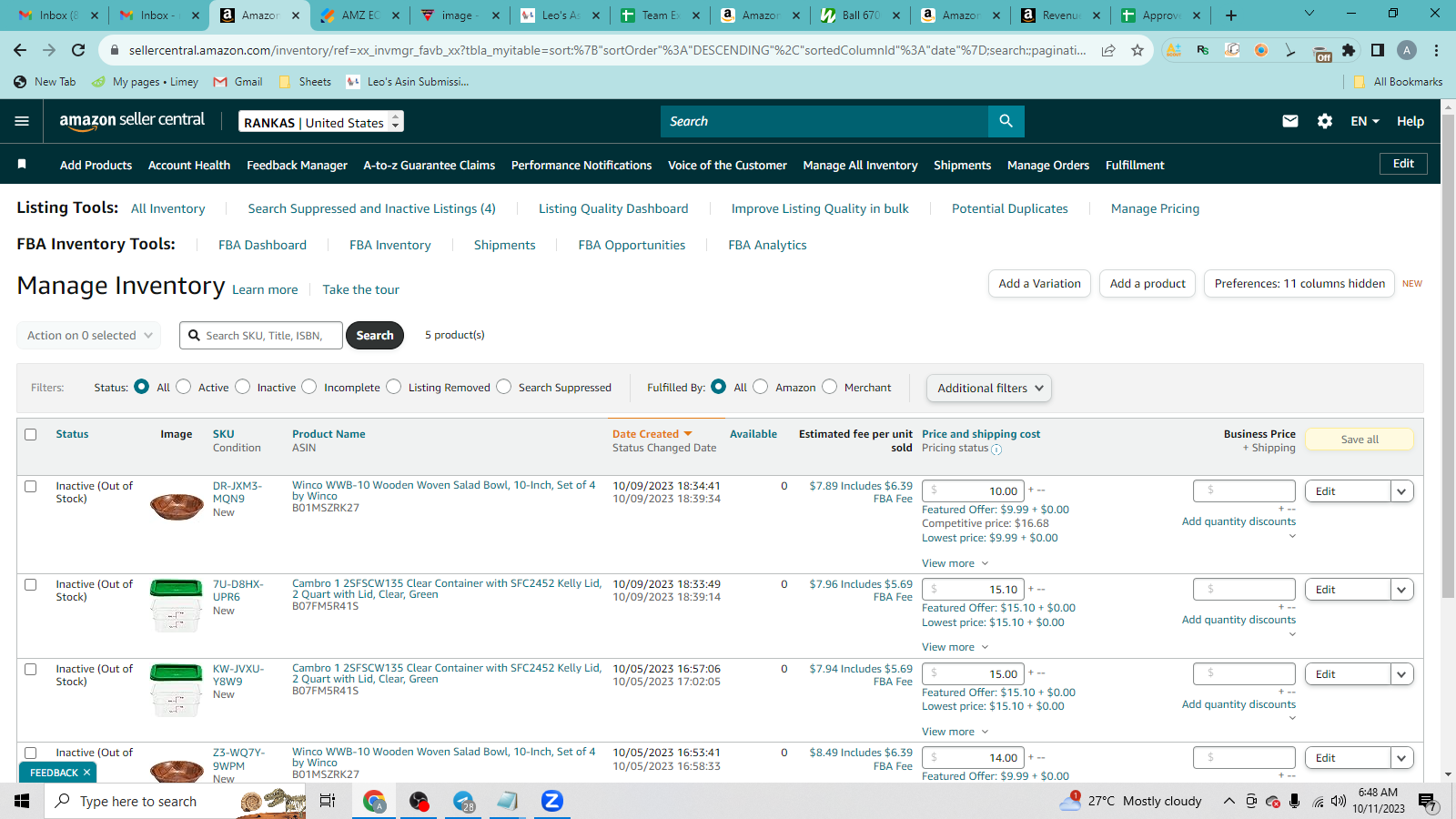The image size is (1456, 819).
Task: Open the messages envelope icon
Action: click(x=1290, y=121)
